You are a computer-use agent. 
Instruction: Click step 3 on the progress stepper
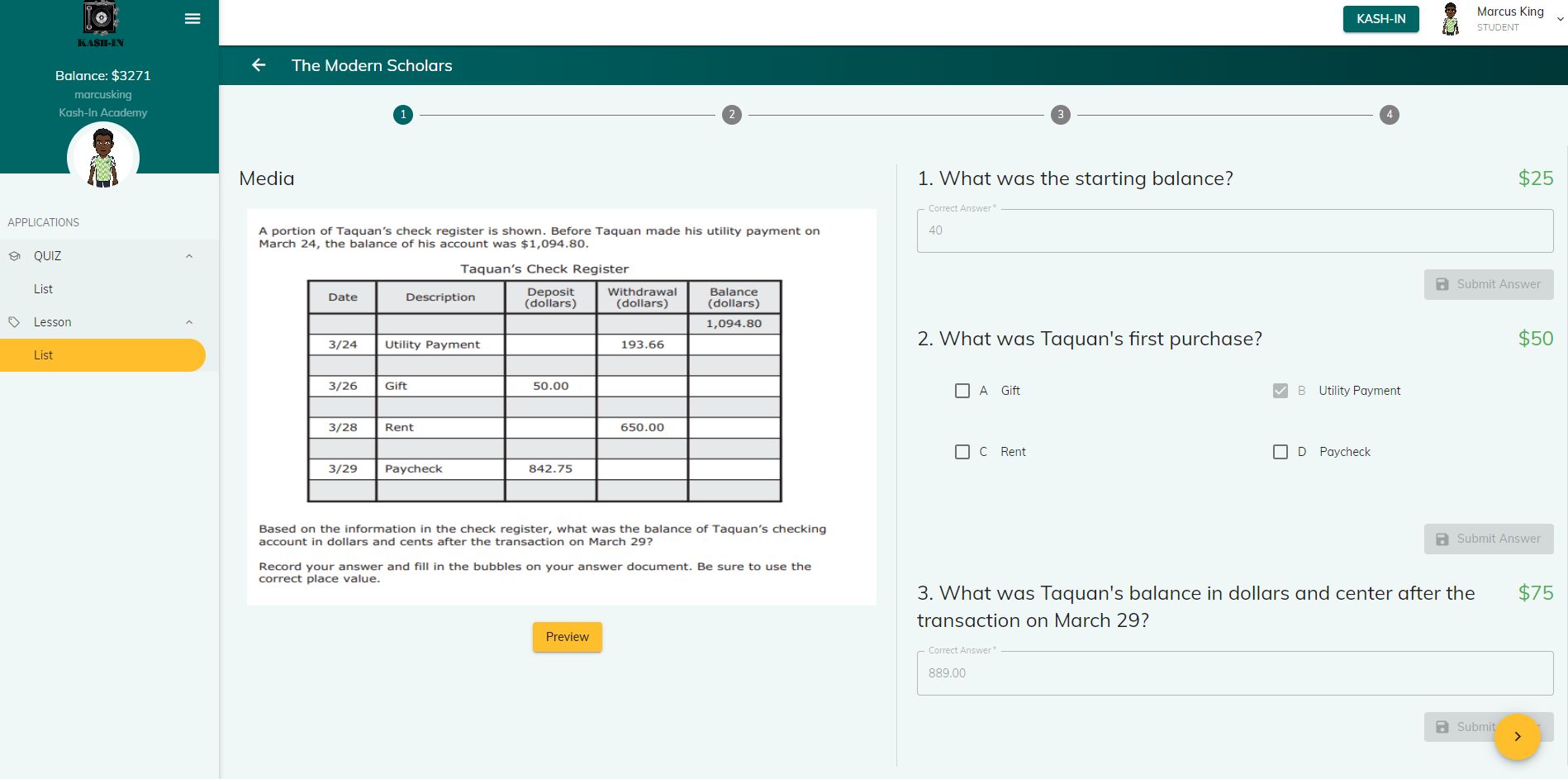[1060, 115]
